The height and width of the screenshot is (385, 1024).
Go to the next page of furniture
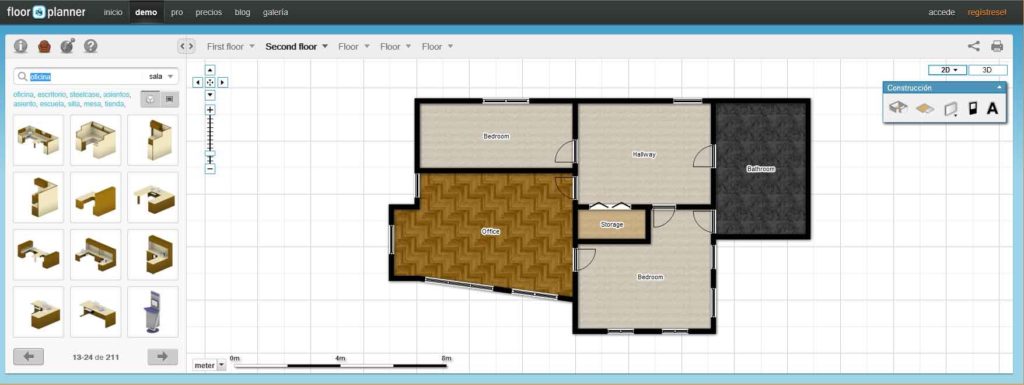(163, 356)
